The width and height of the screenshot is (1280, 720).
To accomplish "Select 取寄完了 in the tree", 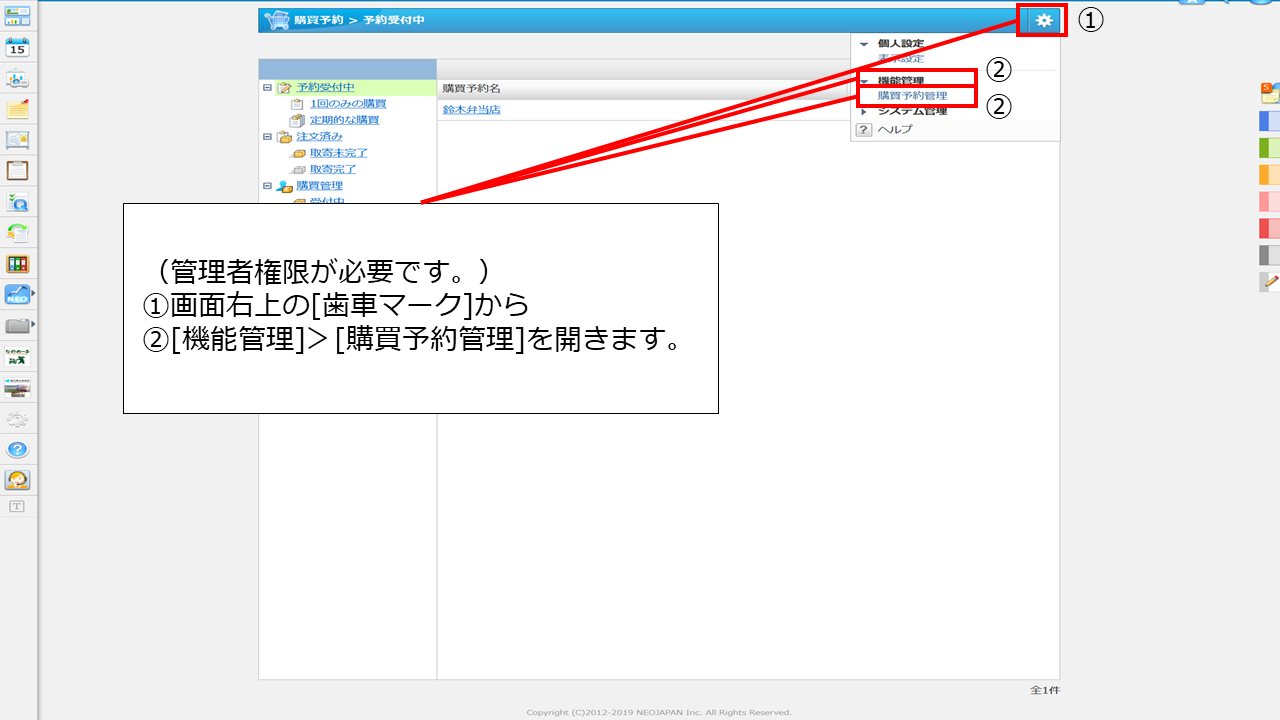I will point(333,169).
